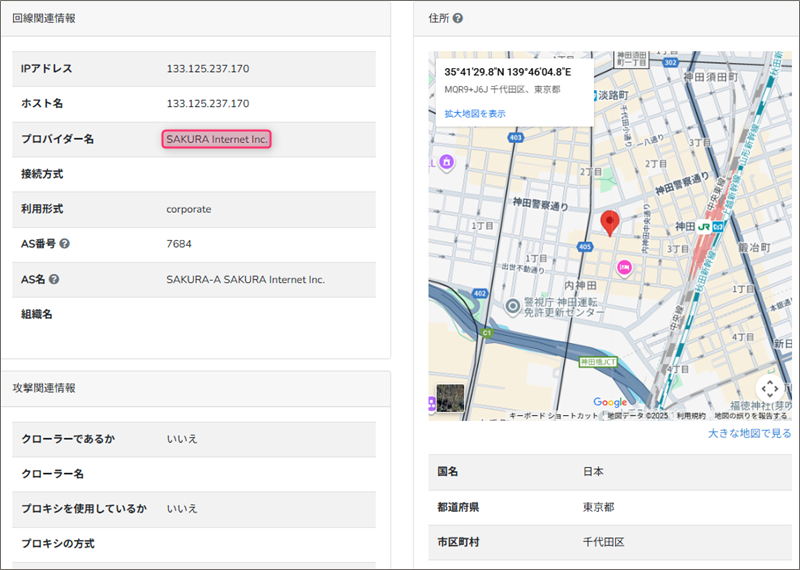Open the map camera controls button

(769, 388)
